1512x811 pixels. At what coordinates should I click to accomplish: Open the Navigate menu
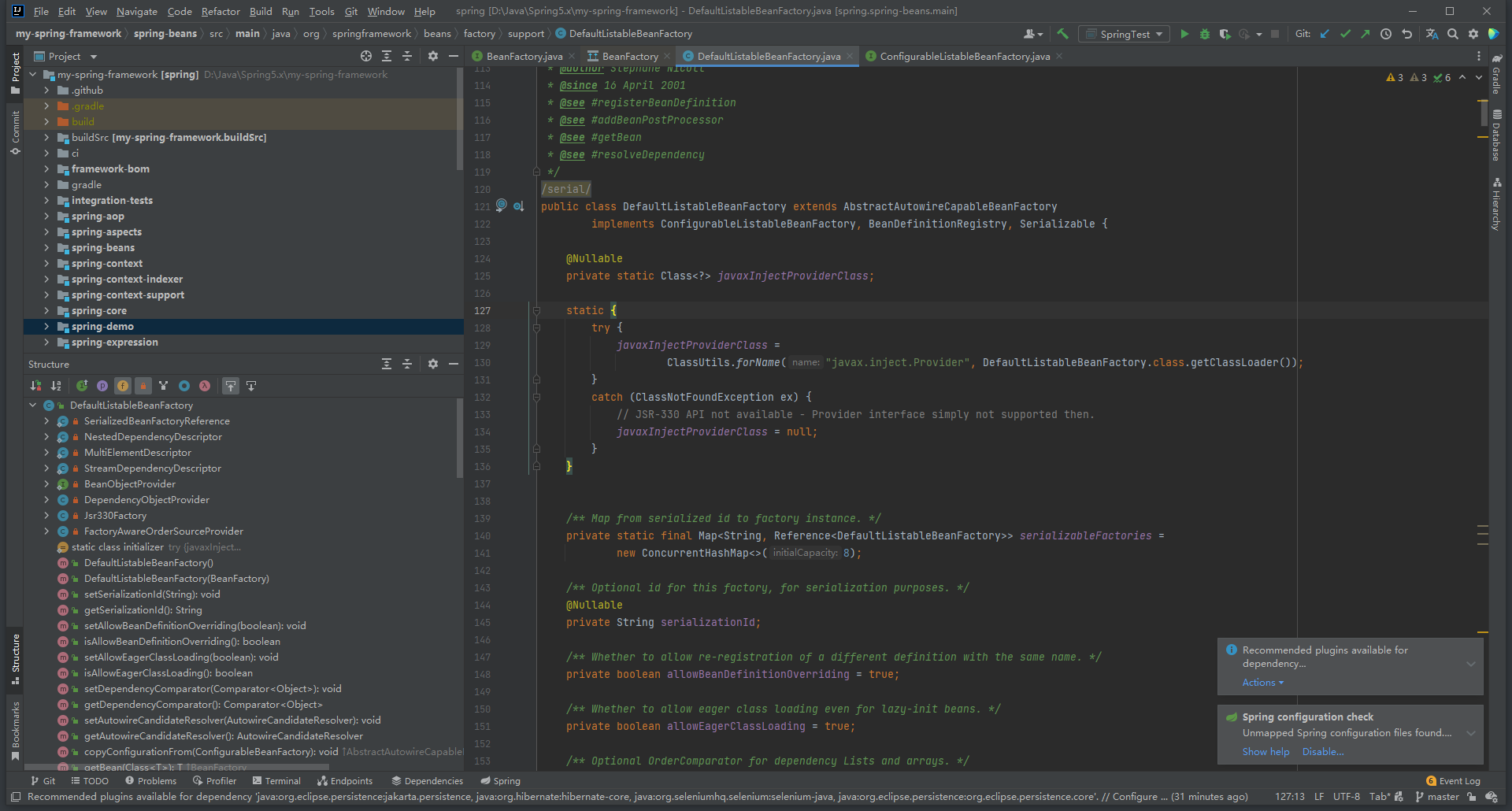pos(137,11)
